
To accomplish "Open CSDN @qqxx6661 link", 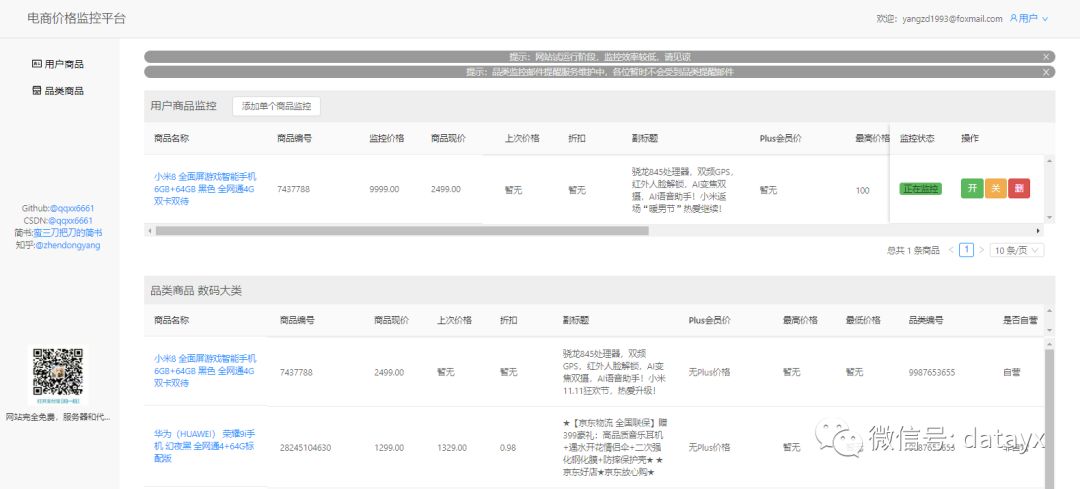I will pyautogui.click(x=72, y=220).
